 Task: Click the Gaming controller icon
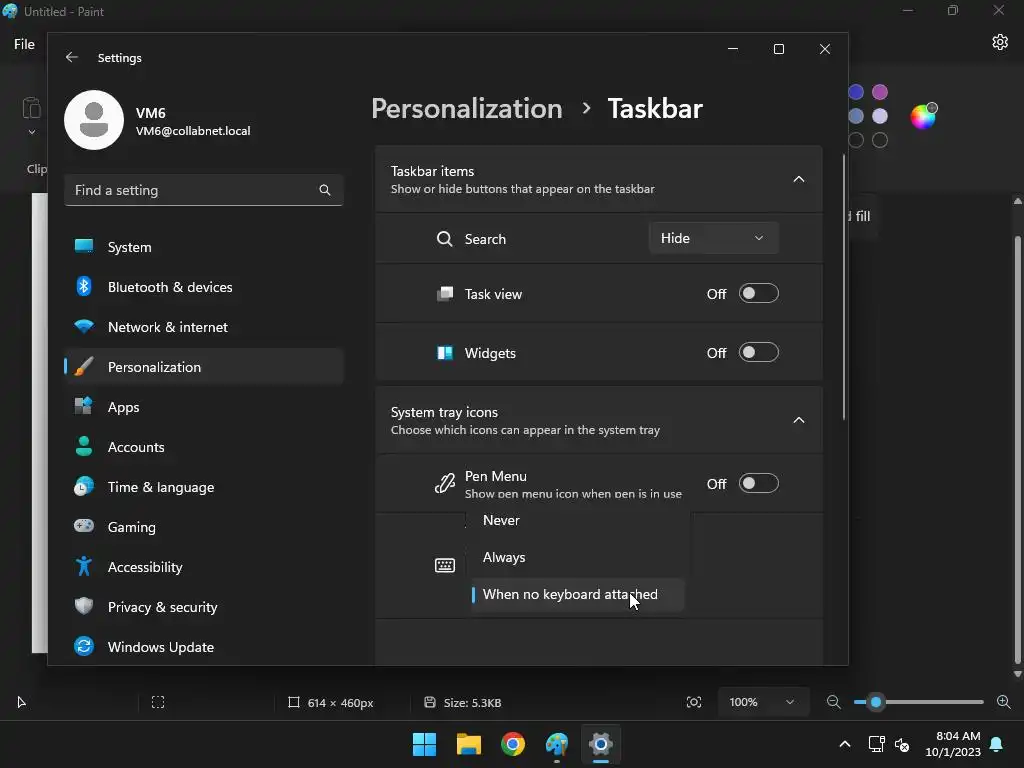point(84,526)
